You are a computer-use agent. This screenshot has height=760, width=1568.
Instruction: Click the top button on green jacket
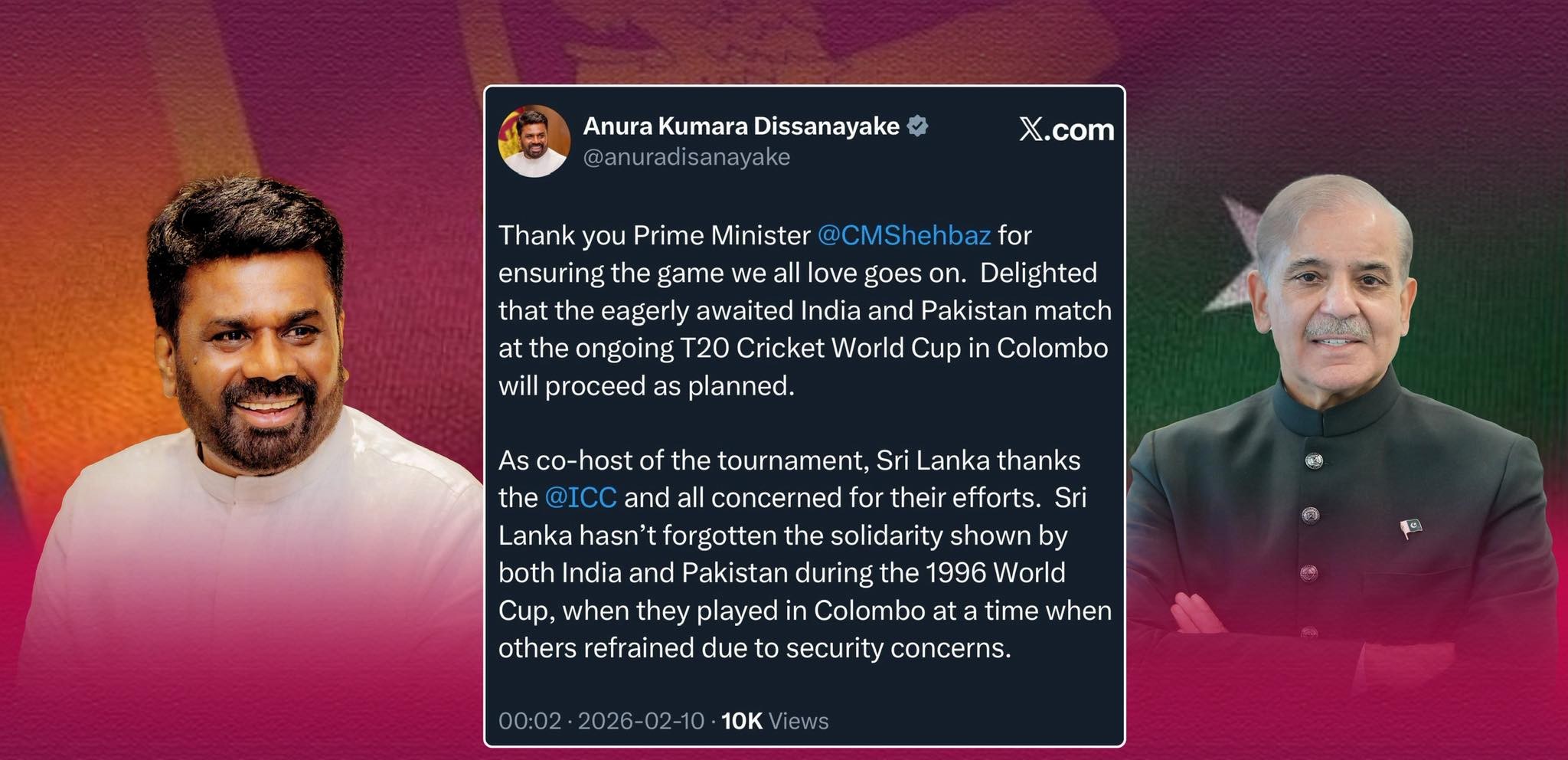(1314, 460)
